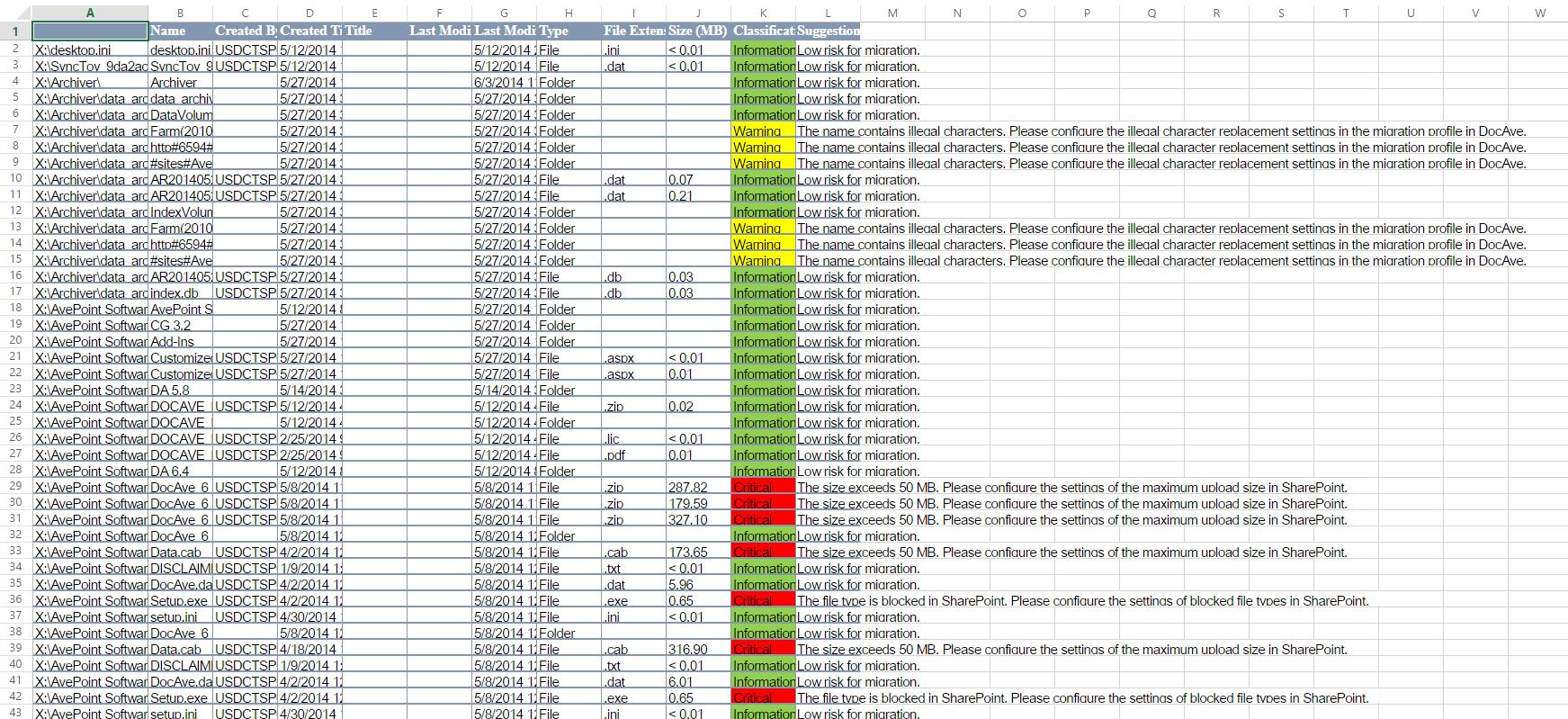Select the "File Exten" header cell
Screen dimensions: 1568x719
[634, 31]
